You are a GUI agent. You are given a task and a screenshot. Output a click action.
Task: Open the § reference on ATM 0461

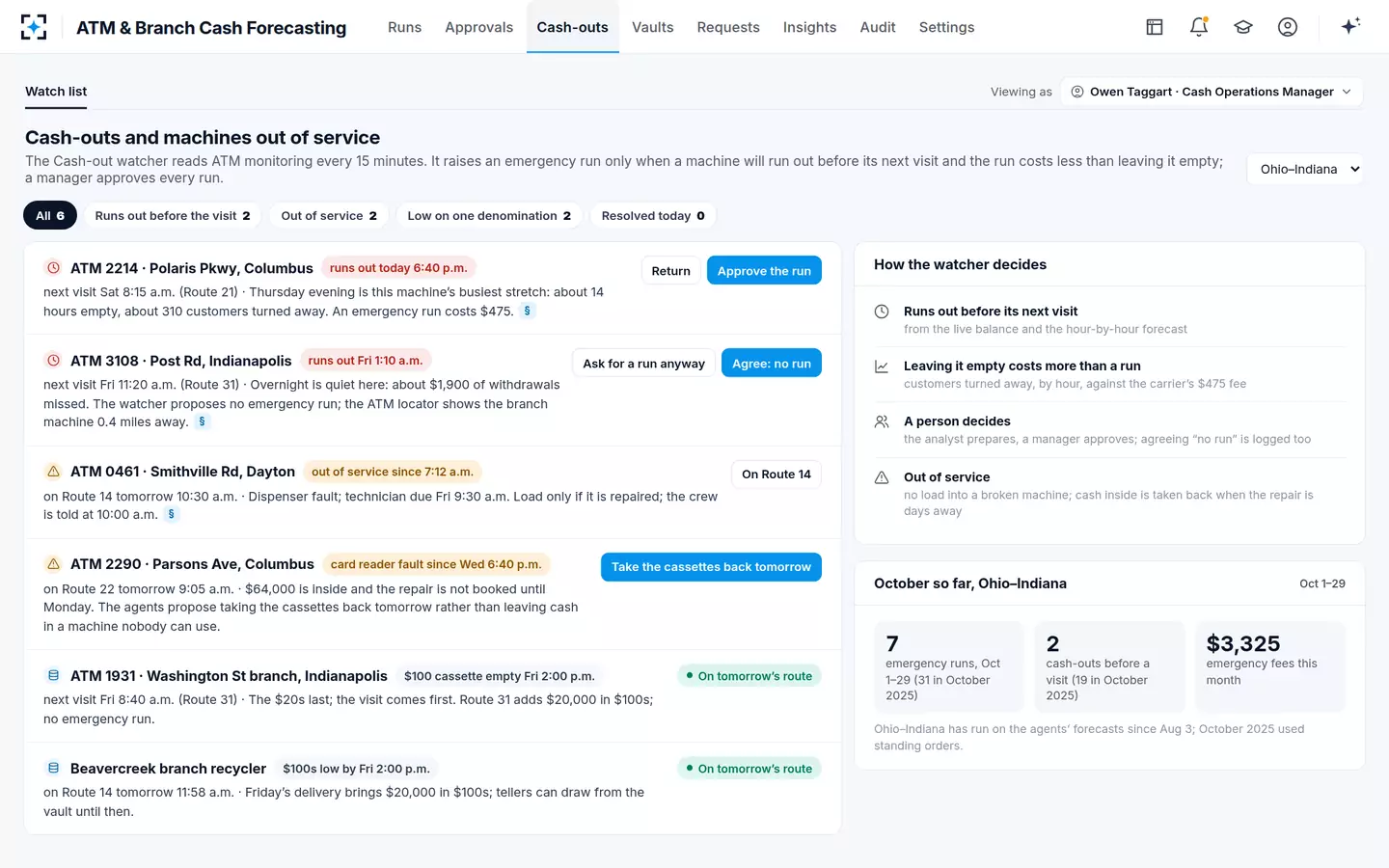[x=172, y=514]
